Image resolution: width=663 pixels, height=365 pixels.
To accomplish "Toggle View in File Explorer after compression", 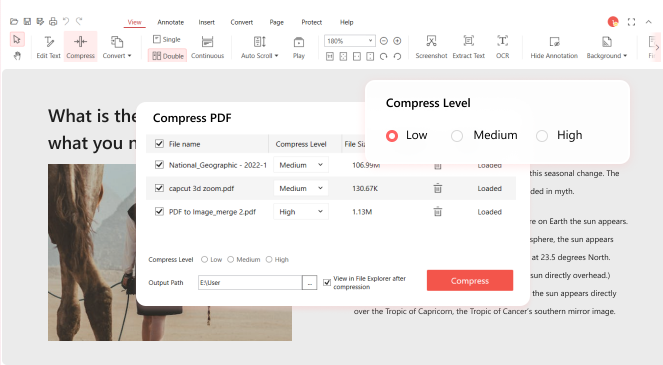I will (x=327, y=283).
